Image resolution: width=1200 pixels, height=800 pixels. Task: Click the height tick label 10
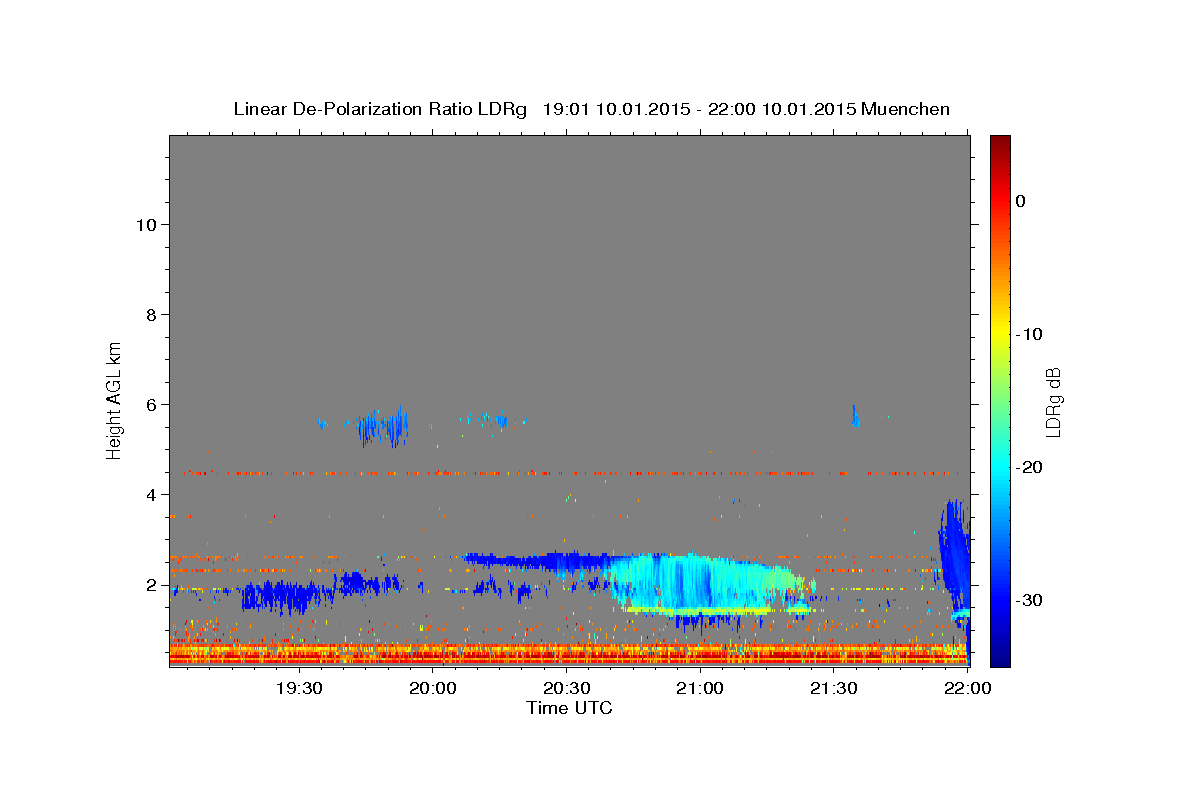point(146,224)
